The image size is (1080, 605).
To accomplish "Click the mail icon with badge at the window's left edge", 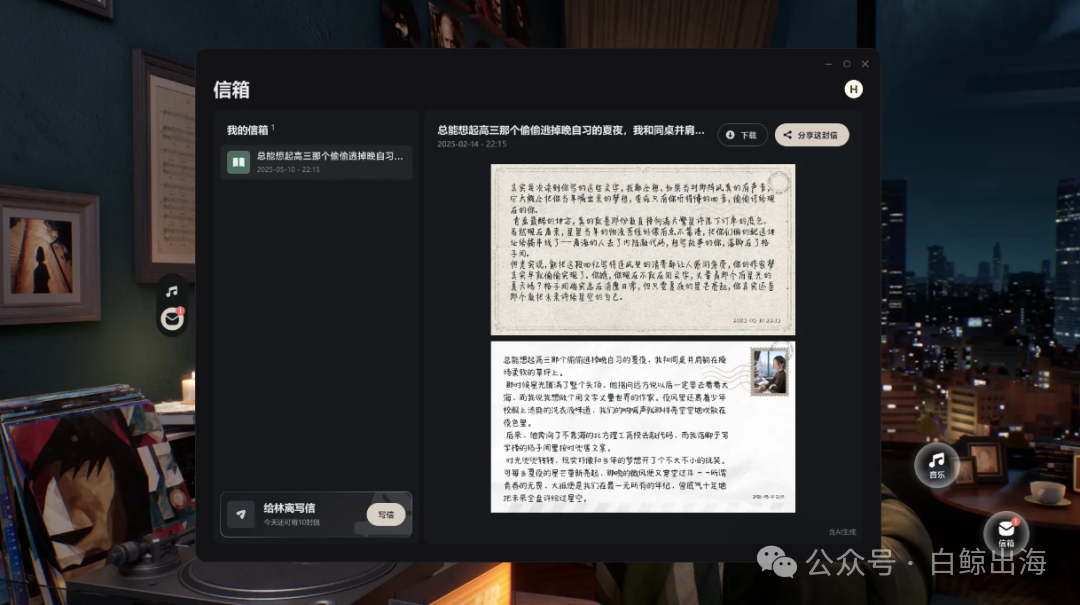I will pyautogui.click(x=172, y=318).
